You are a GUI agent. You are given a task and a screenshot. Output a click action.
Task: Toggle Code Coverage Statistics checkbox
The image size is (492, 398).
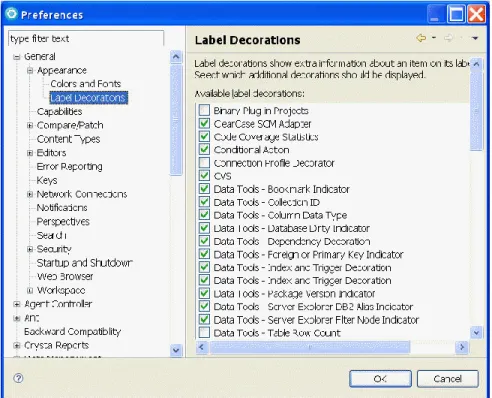tap(204, 136)
